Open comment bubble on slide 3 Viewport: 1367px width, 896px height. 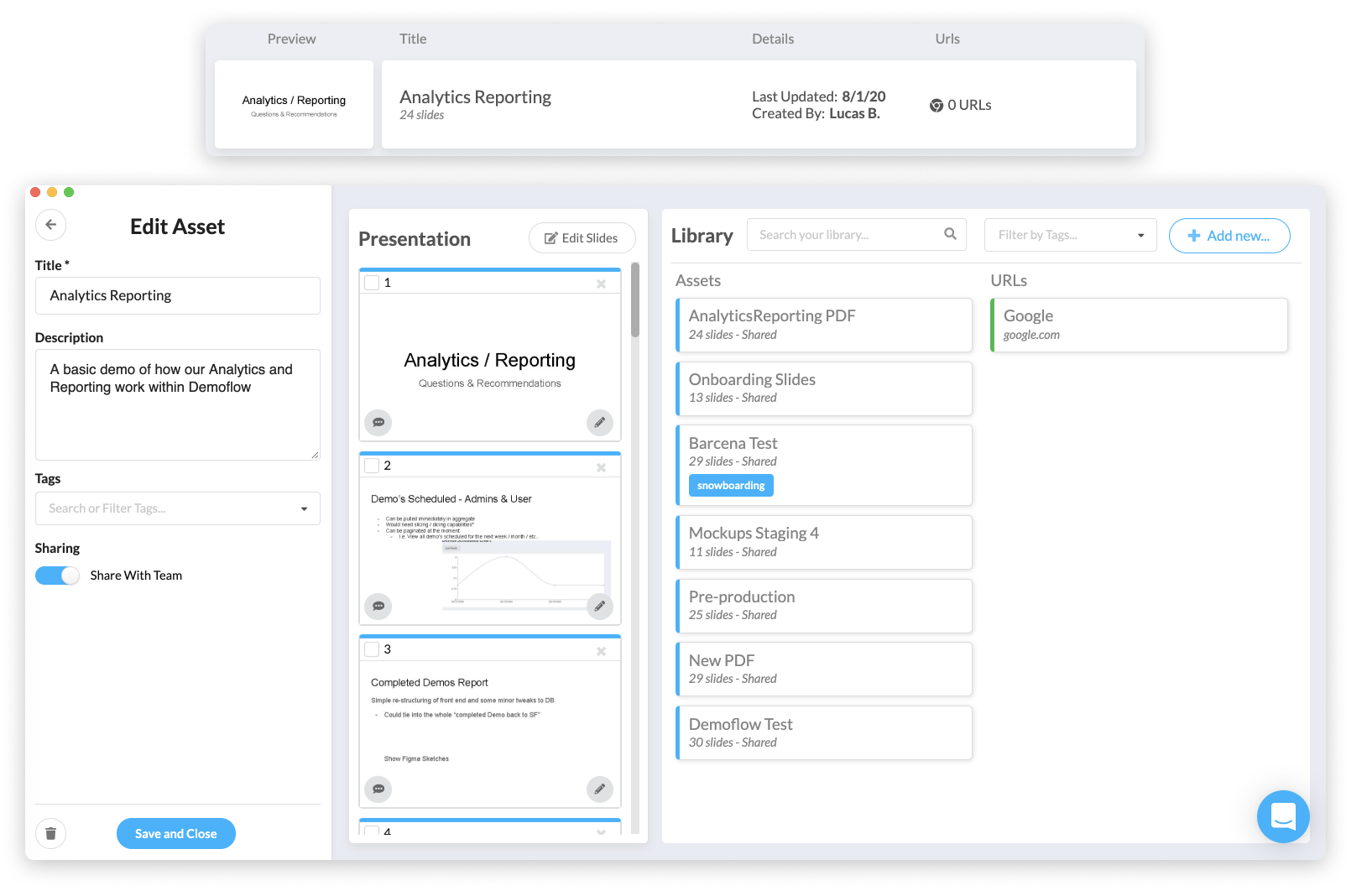pos(378,789)
